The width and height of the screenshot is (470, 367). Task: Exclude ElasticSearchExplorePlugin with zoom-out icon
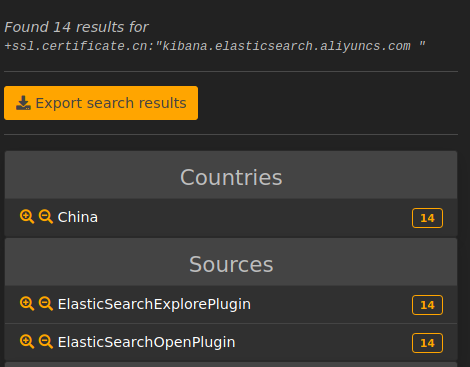(x=46, y=304)
